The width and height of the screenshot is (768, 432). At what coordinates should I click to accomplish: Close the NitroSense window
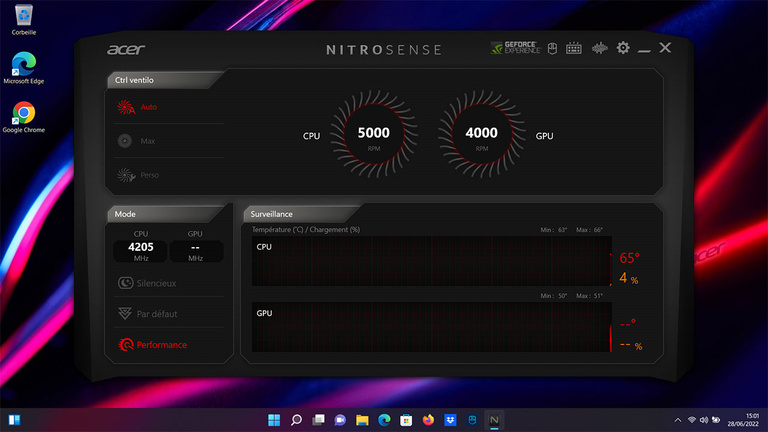665,48
